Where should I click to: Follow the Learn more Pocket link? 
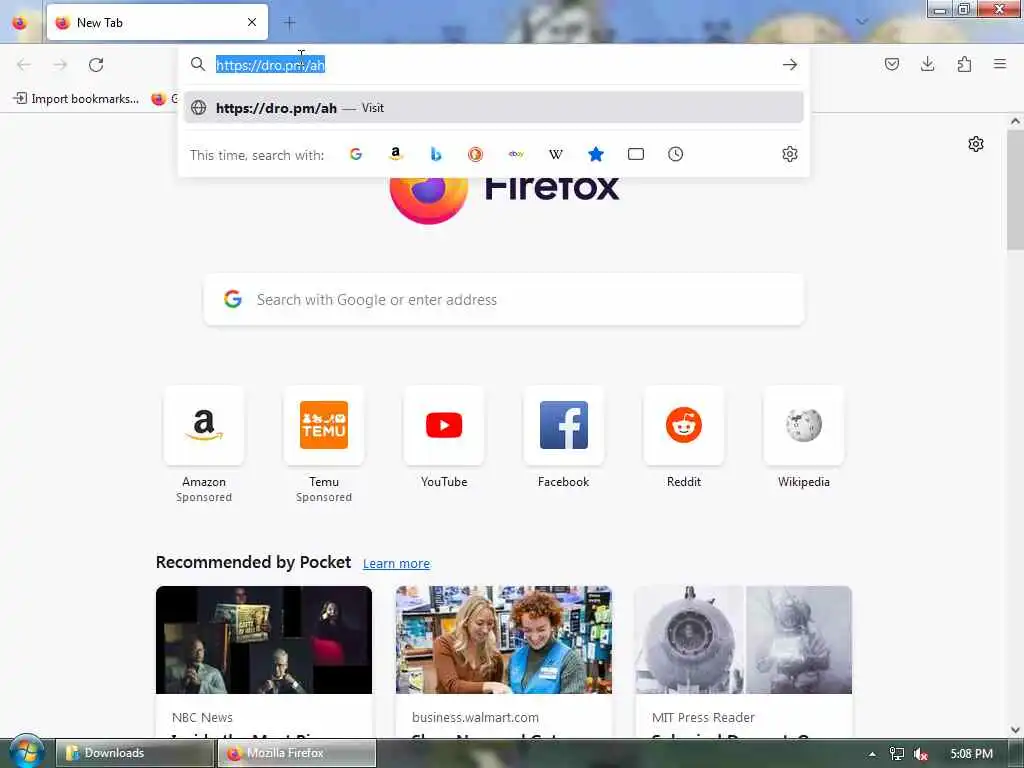[x=396, y=564]
